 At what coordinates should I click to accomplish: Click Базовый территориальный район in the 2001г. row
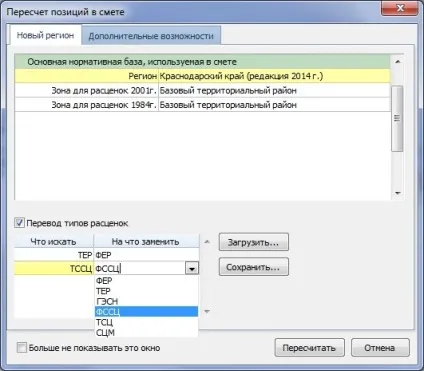pos(274,90)
